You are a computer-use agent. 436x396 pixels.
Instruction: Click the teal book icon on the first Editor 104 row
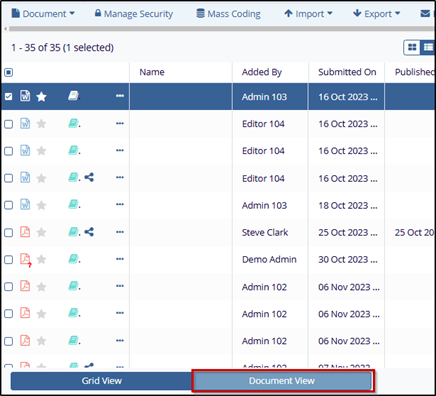coord(73,124)
